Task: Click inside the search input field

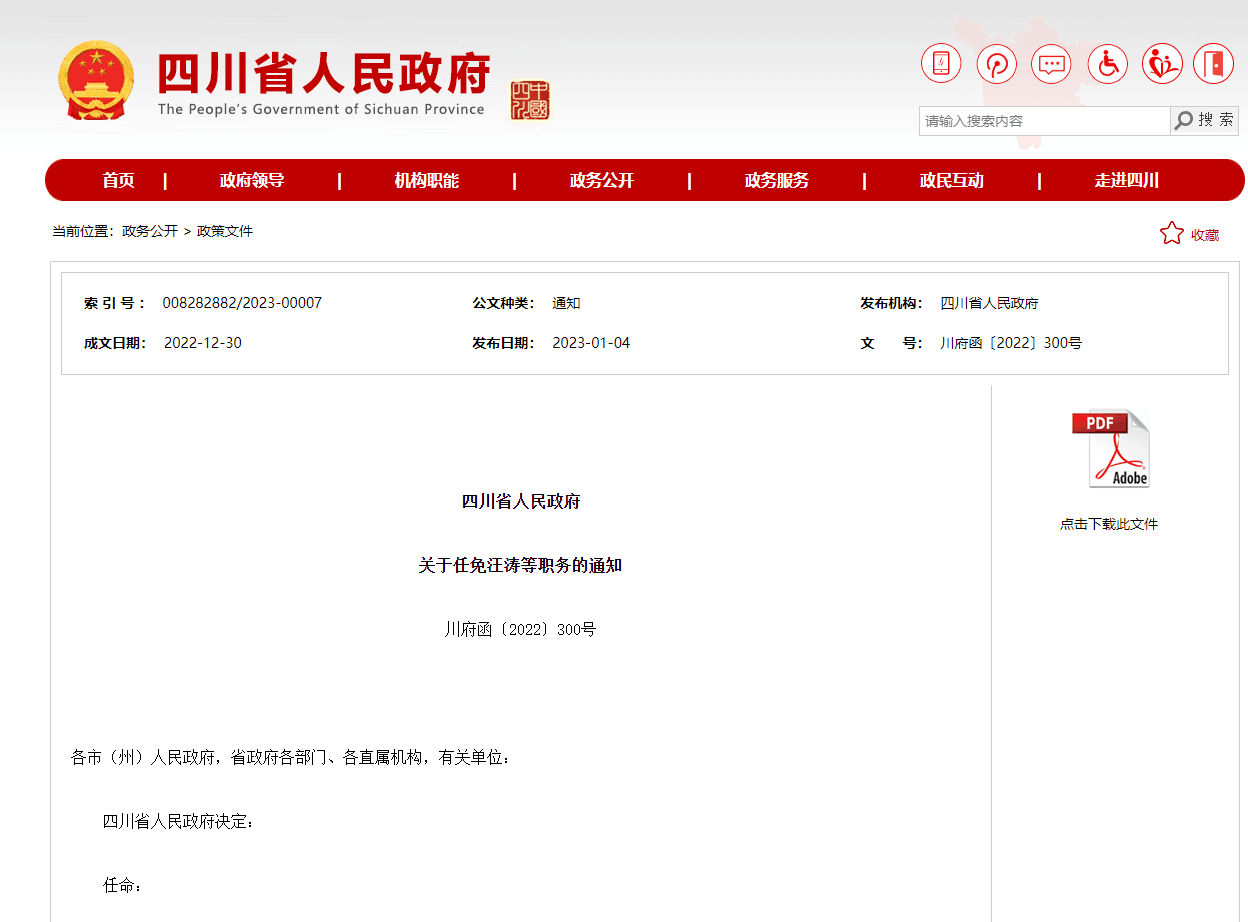Action: pyautogui.click(x=1040, y=120)
